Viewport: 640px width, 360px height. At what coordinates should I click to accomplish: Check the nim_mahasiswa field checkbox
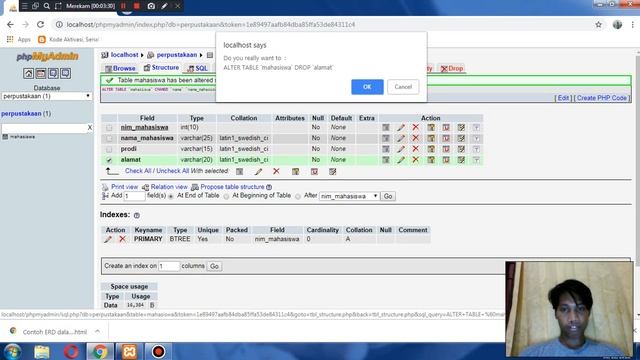coord(109,128)
